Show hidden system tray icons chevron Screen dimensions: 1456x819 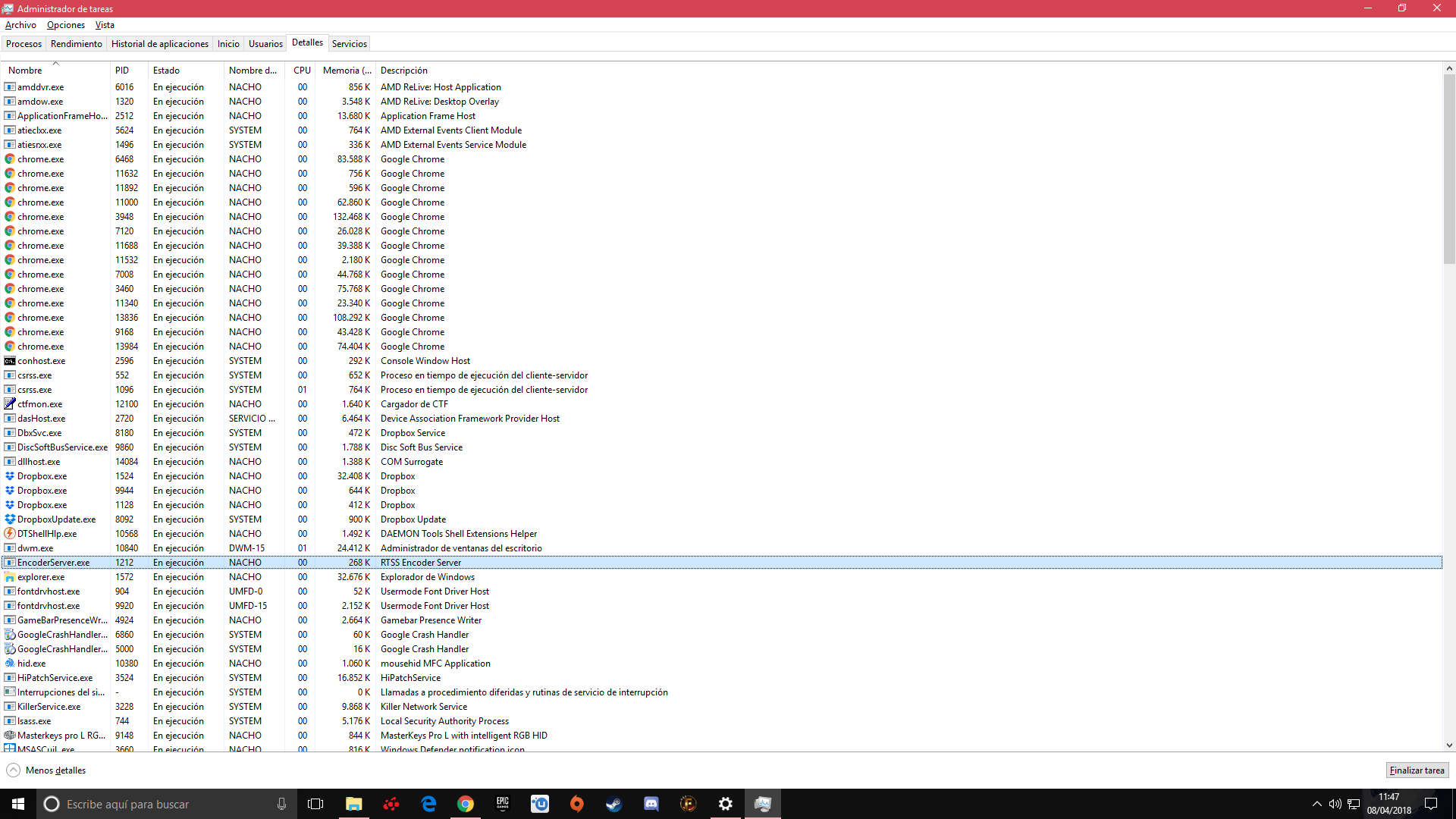[1316, 804]
